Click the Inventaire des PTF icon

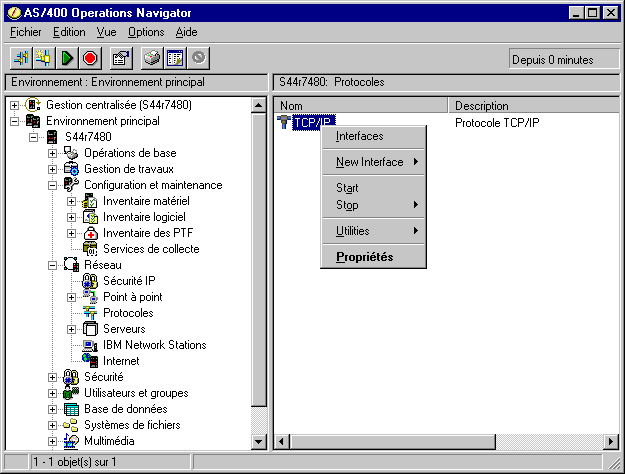(90, 233)
